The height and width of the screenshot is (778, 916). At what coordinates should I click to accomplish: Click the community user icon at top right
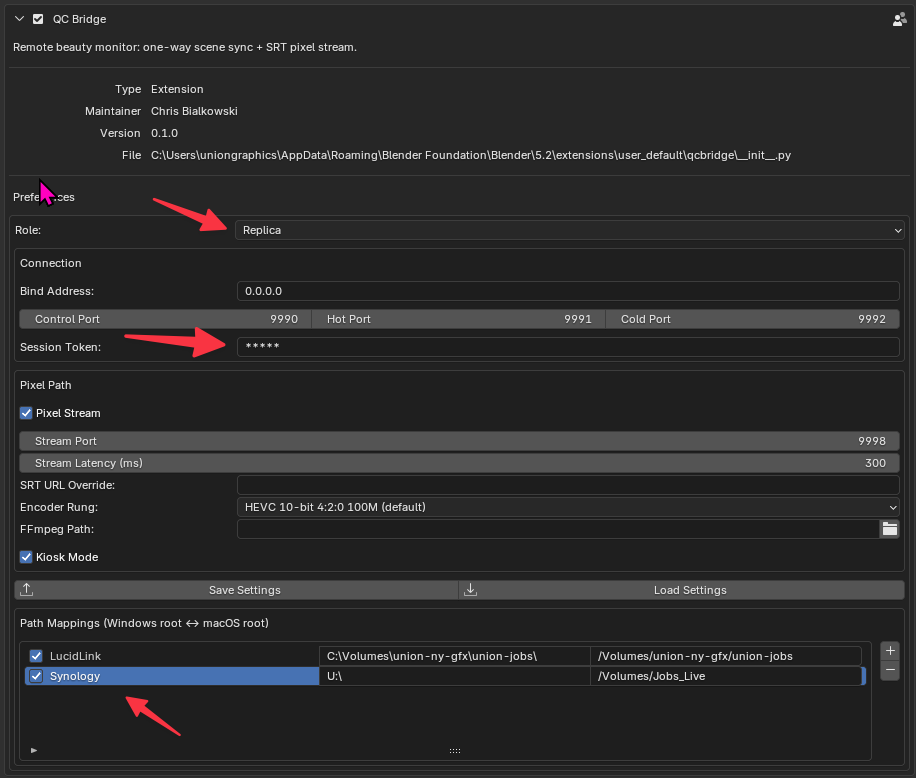[x=900, y=20]
